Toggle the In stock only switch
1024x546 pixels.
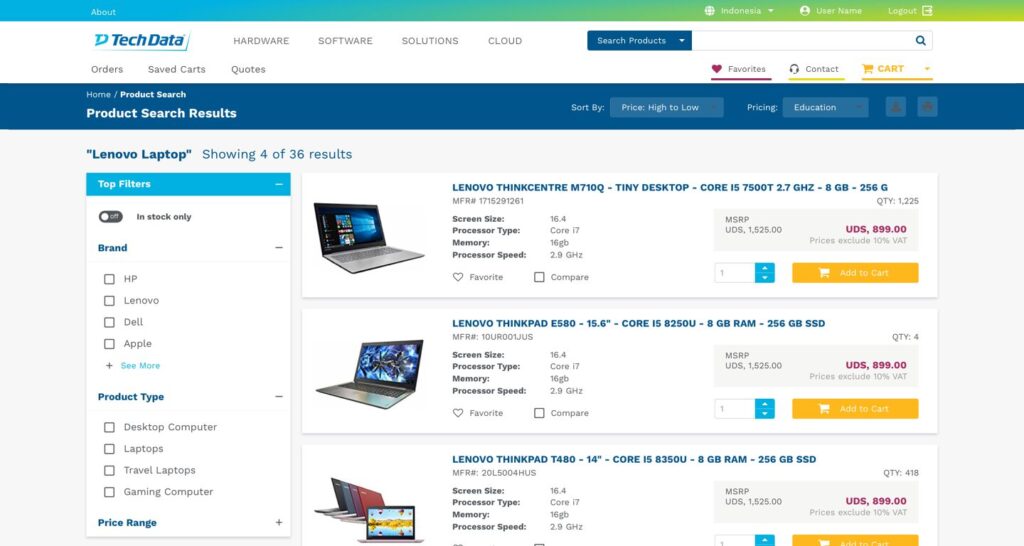click(x=110, y=216)
